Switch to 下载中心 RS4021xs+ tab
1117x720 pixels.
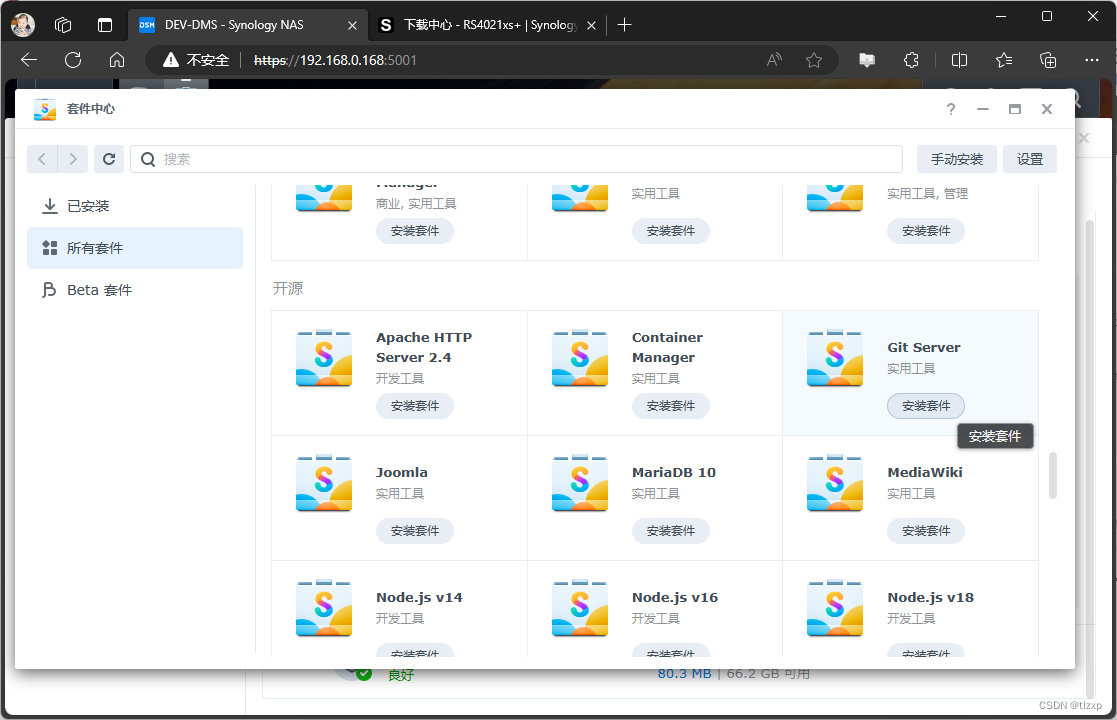coord(489,25)
